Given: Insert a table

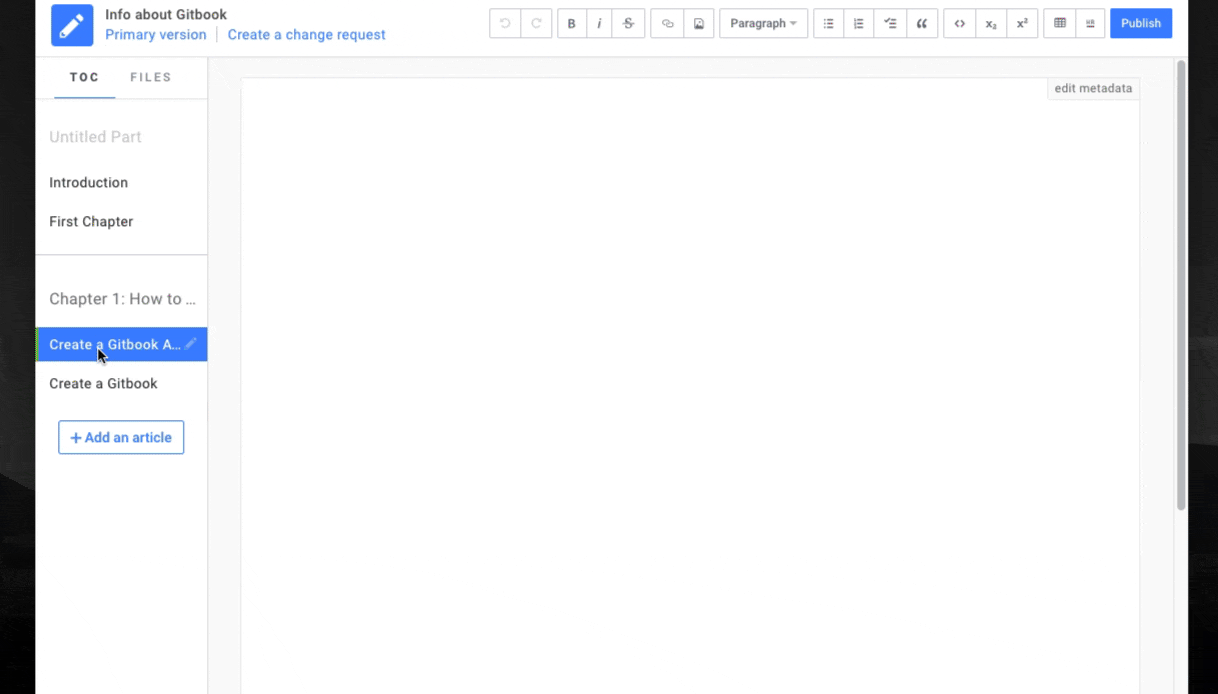Looking at the screenshot, I should [1060, 23].
